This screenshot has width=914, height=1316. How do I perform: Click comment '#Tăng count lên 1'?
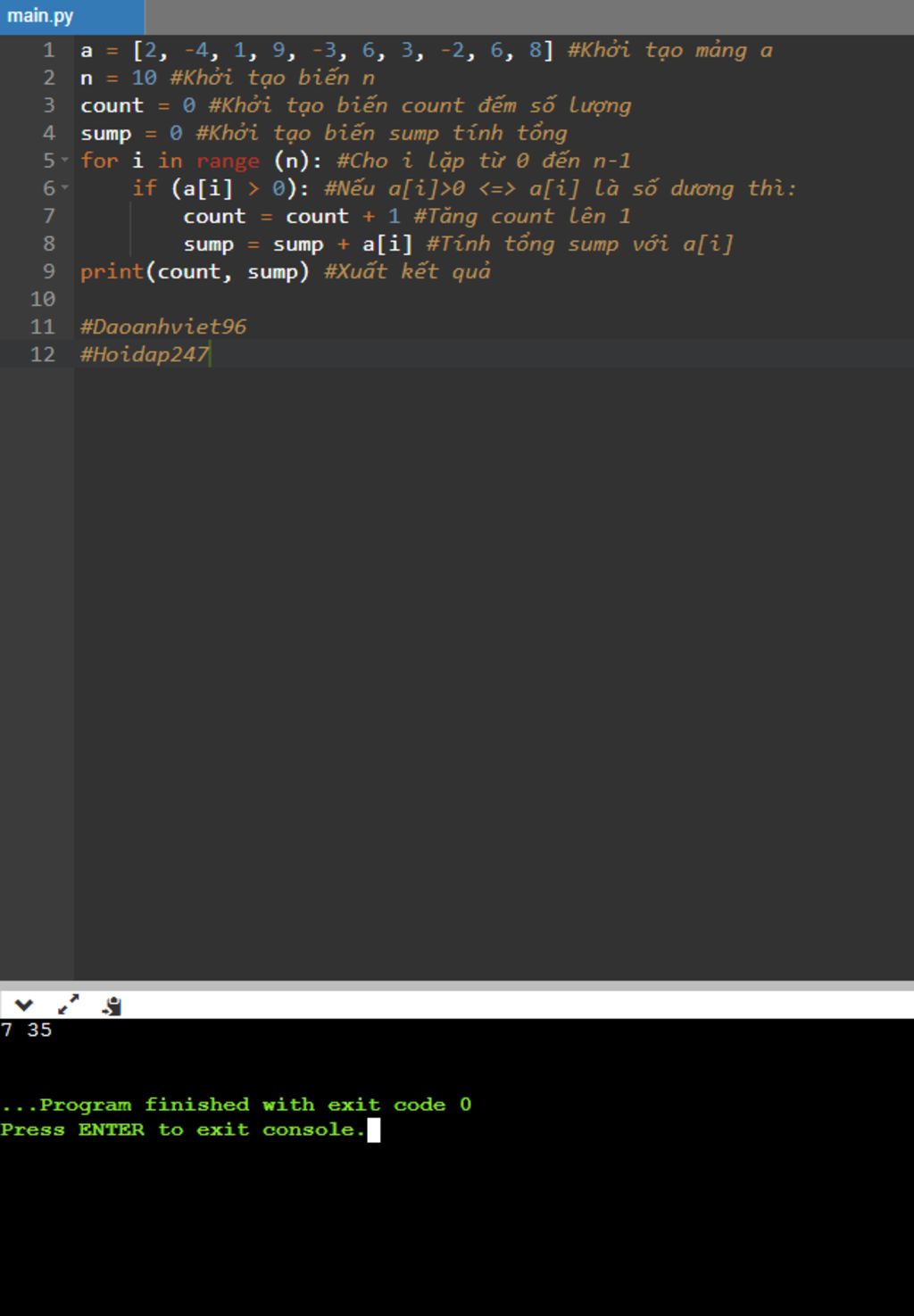click(x=522, y=217)
